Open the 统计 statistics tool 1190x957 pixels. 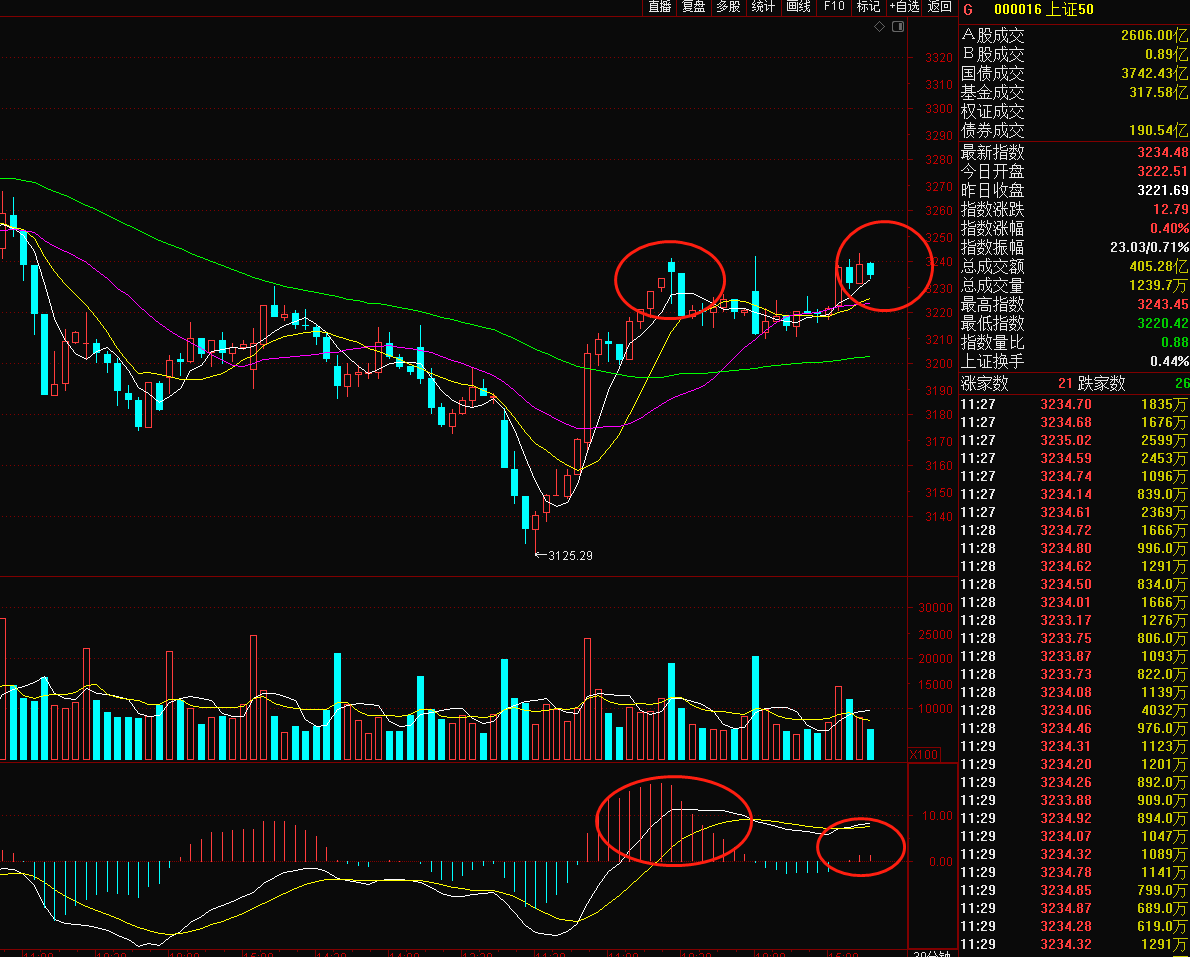click(763, 7)
